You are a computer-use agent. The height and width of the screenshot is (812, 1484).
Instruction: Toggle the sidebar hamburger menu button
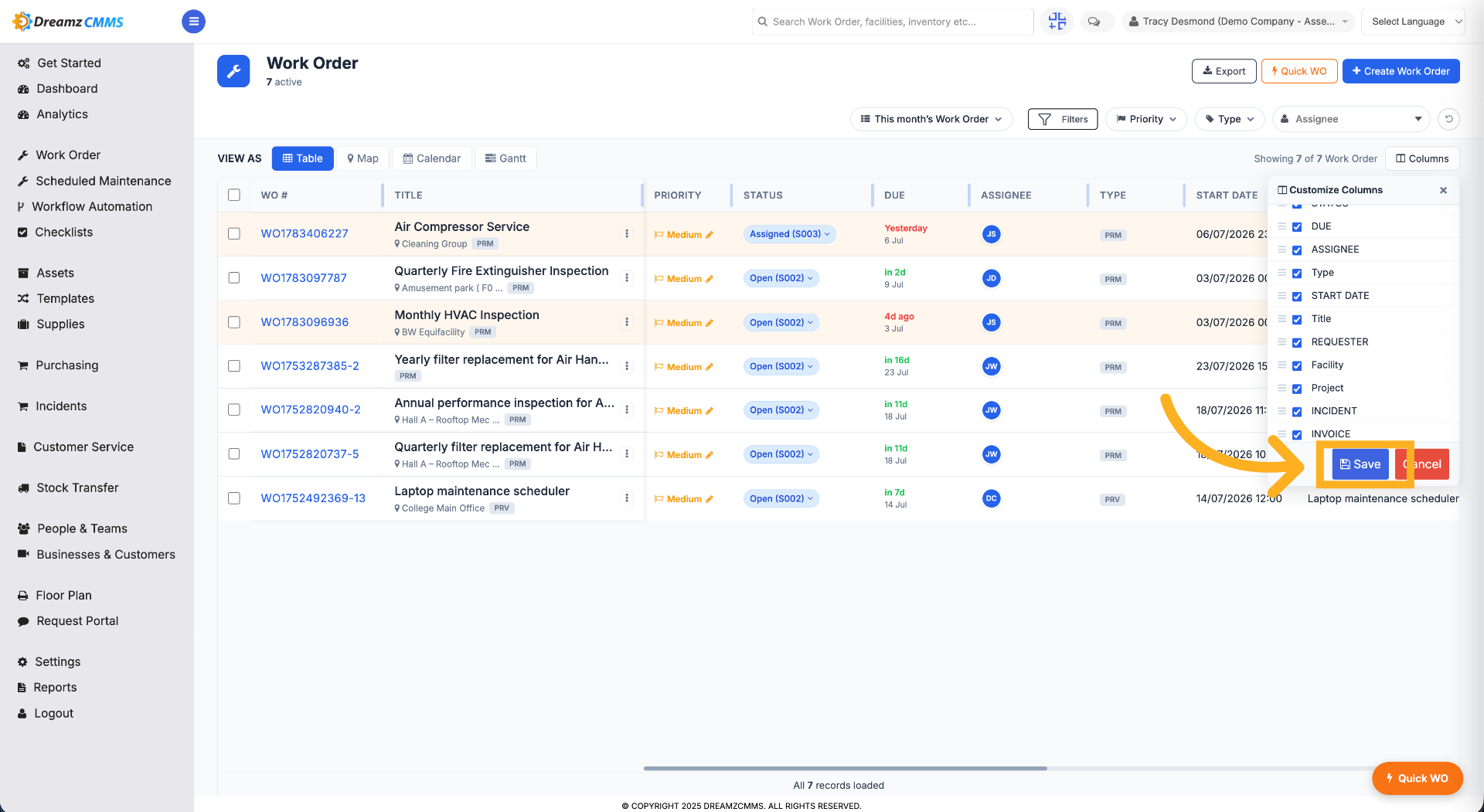coord(193,22)
